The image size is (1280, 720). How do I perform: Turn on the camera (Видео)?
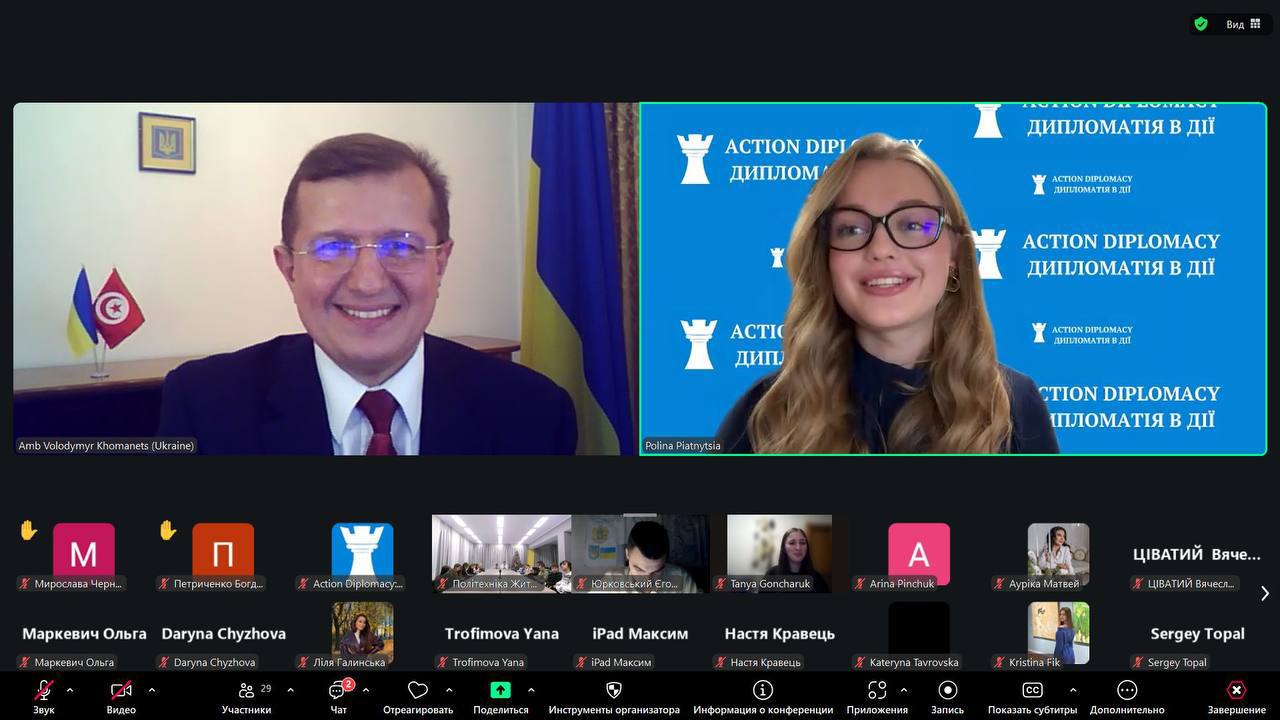121,691
